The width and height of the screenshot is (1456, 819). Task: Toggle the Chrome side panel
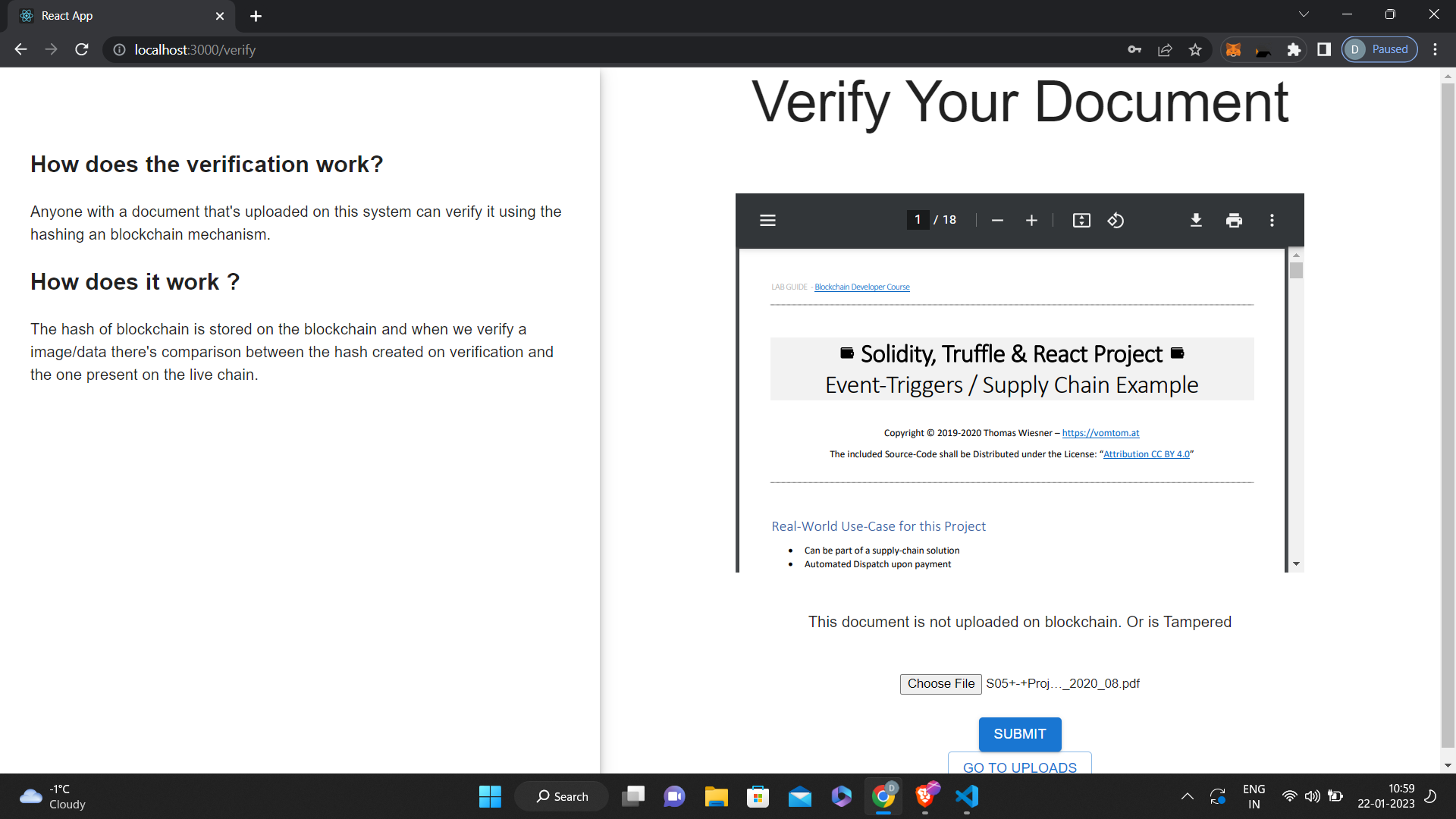click(x=1324, y=50)
